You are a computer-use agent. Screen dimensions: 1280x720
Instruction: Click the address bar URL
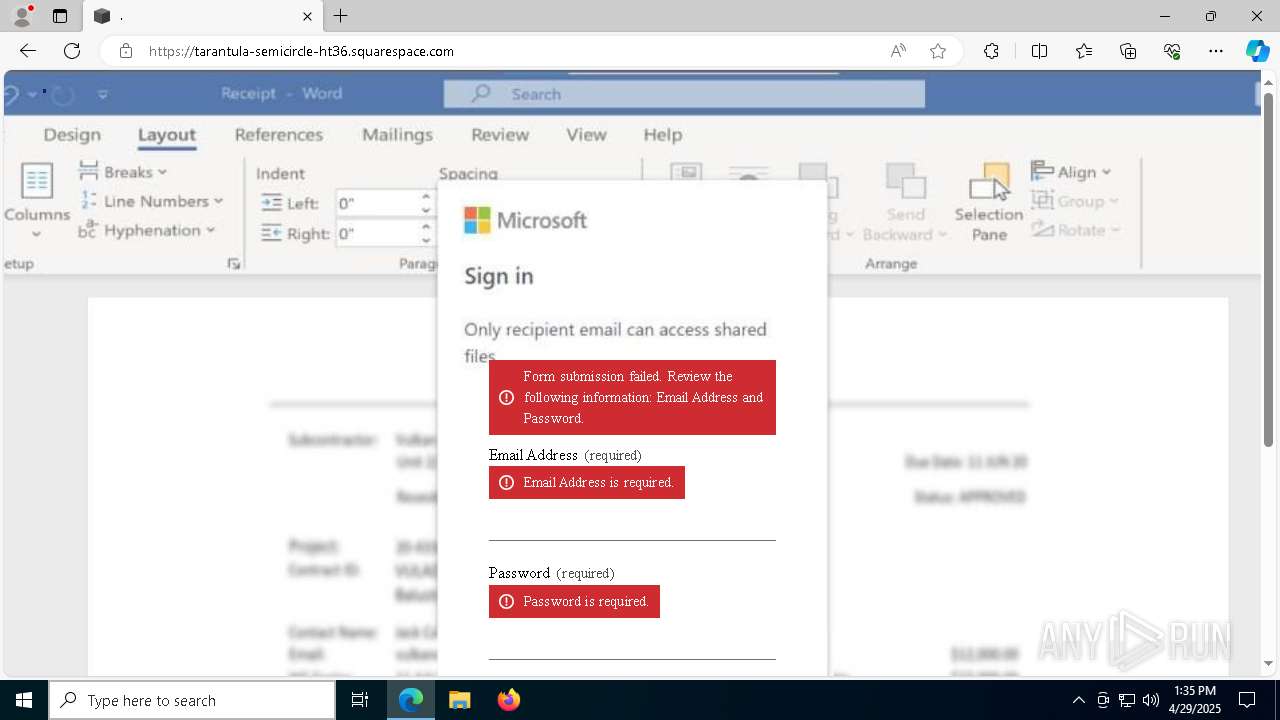tap(301, 51)
